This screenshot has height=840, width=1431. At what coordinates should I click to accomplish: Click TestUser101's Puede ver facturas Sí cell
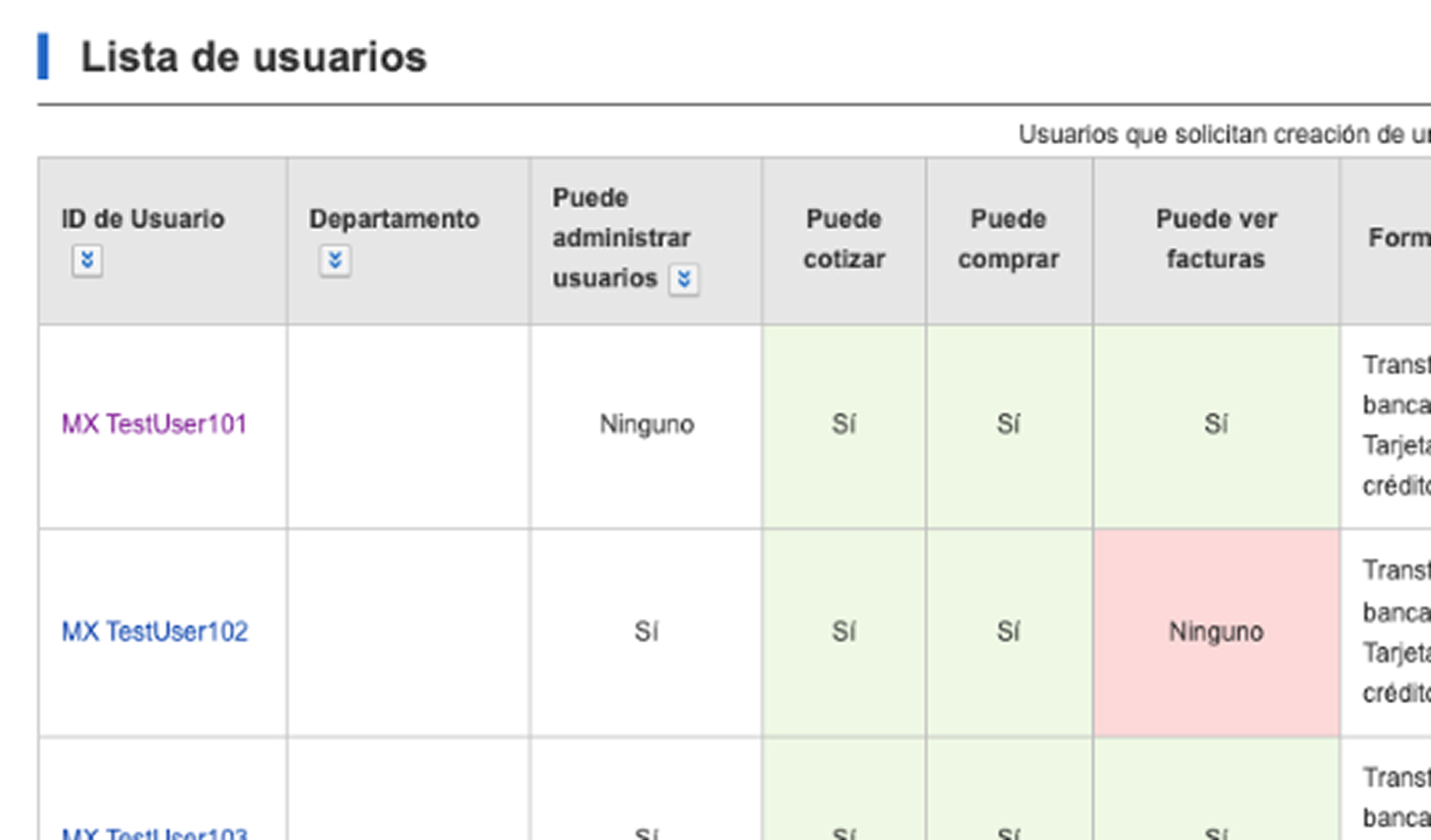click(1215, 425)
